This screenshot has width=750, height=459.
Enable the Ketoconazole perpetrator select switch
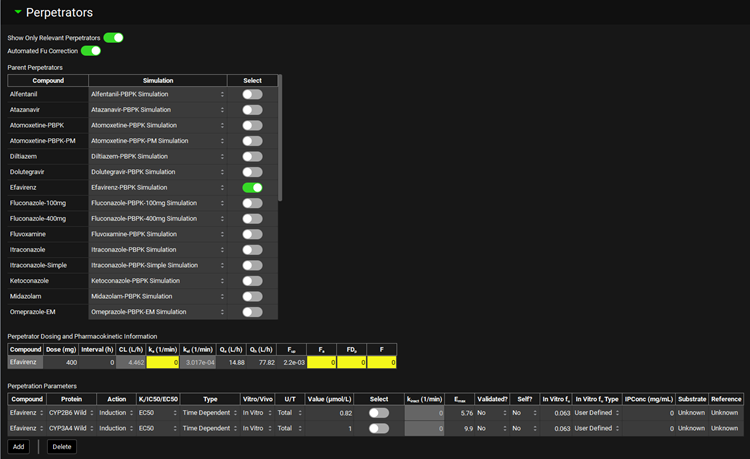tap(252, 281)
